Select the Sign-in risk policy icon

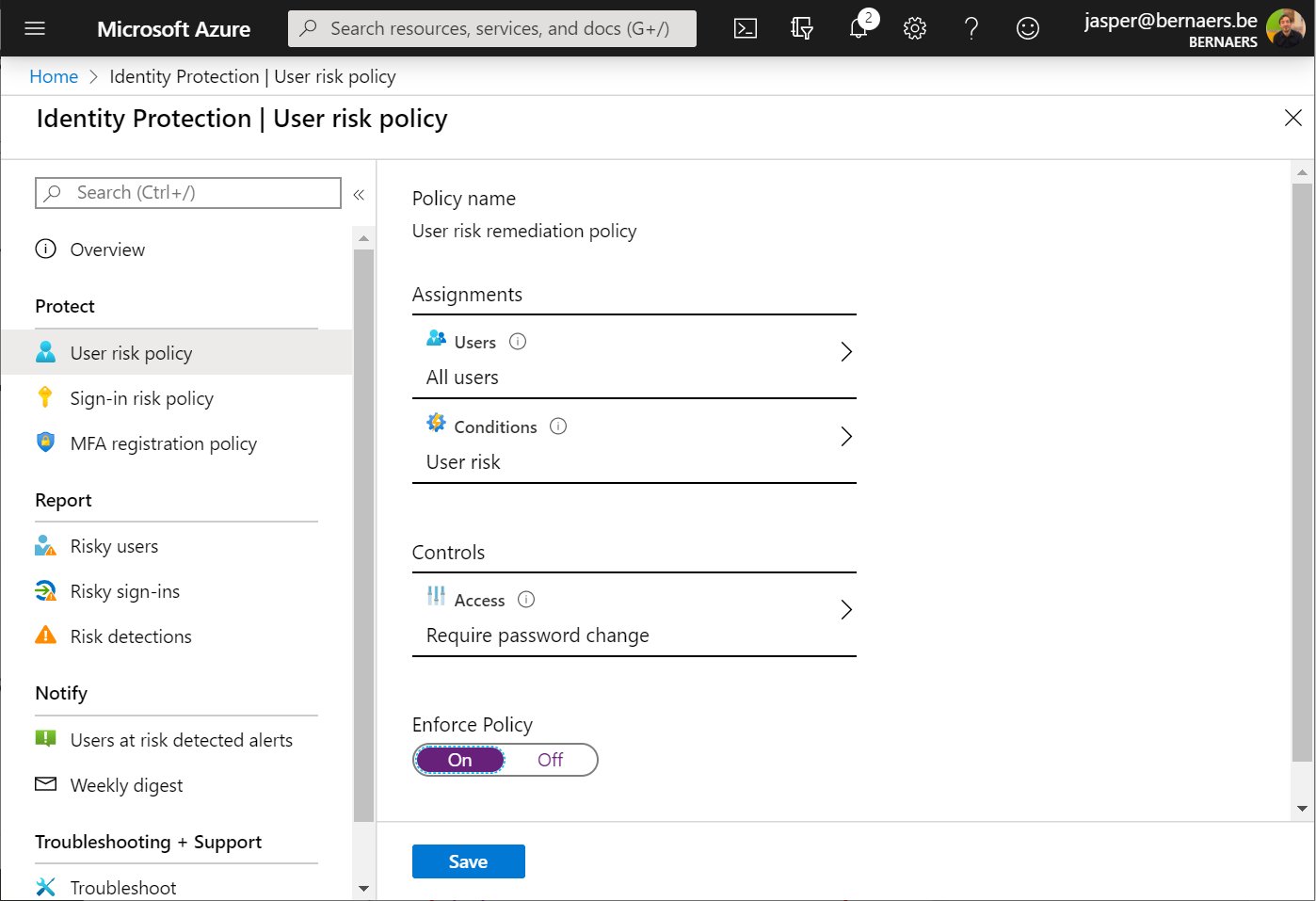pyautogui.click(x=44, y=397)
